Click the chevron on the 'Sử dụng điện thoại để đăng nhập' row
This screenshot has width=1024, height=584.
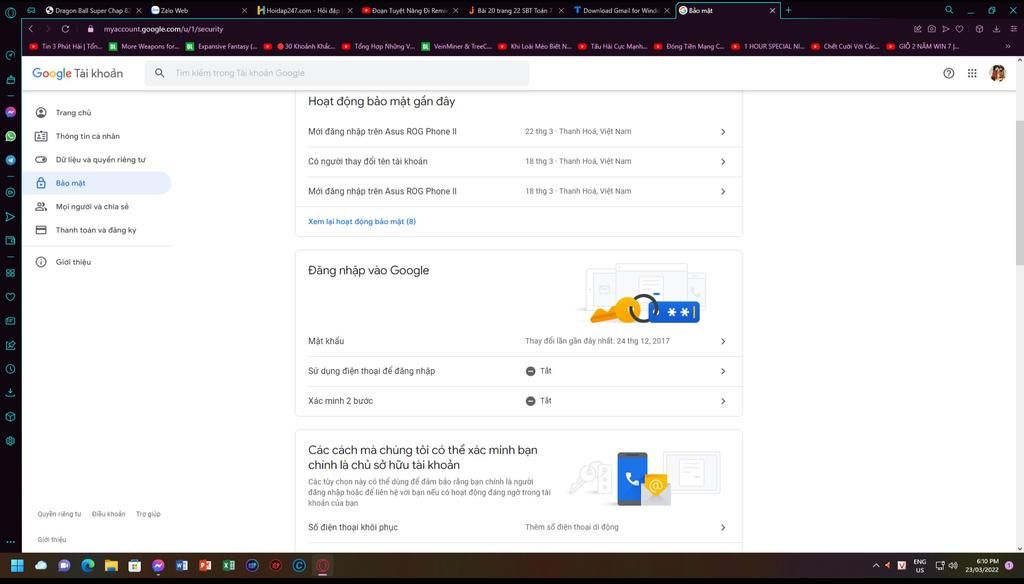click(723, 371)
